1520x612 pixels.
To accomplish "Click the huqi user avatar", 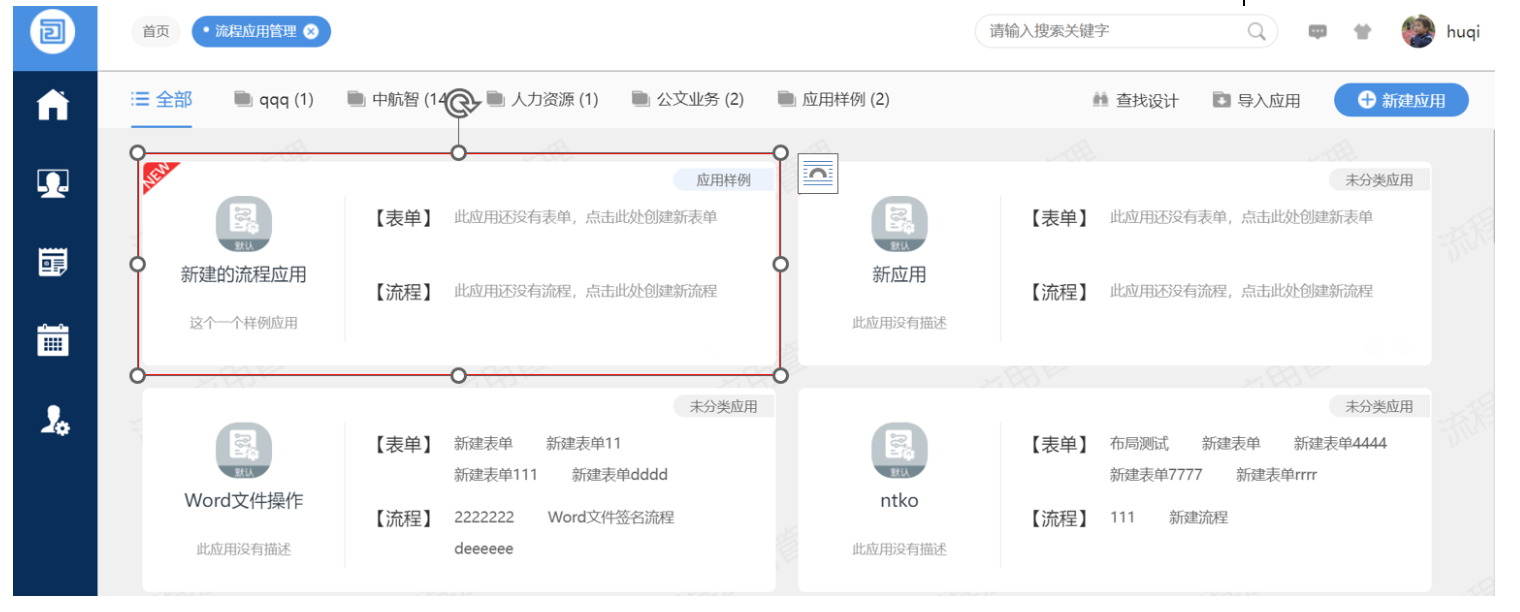I will pos(1418,31).
